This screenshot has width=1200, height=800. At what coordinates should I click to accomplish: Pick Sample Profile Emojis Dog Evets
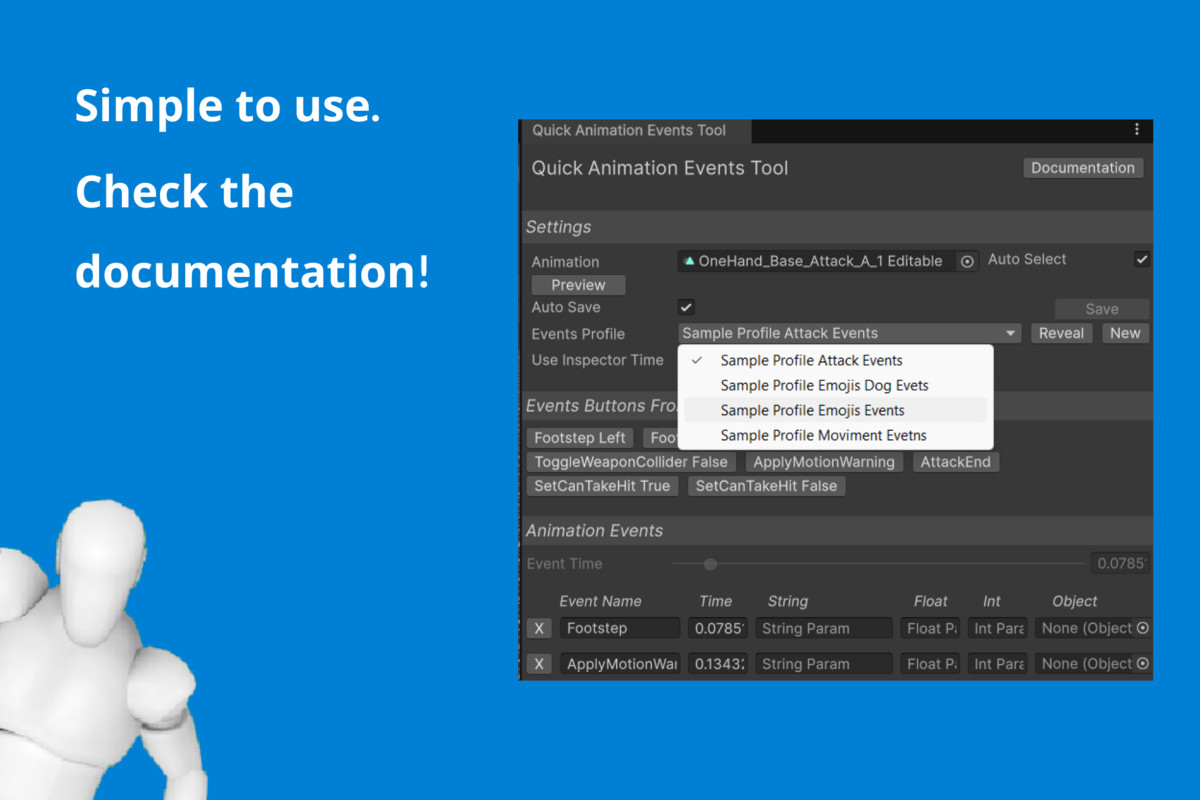pyautogui.click(x=836, y=385)
